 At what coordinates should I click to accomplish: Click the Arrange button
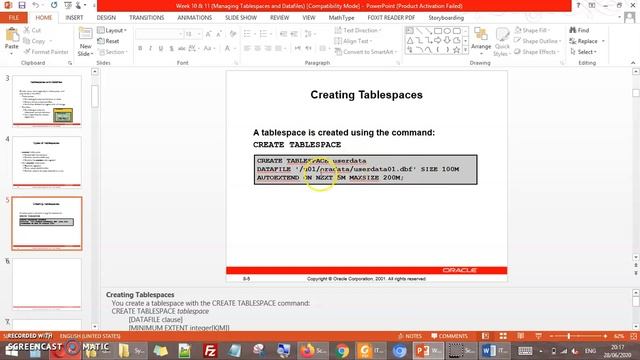(x=481, y=41)
